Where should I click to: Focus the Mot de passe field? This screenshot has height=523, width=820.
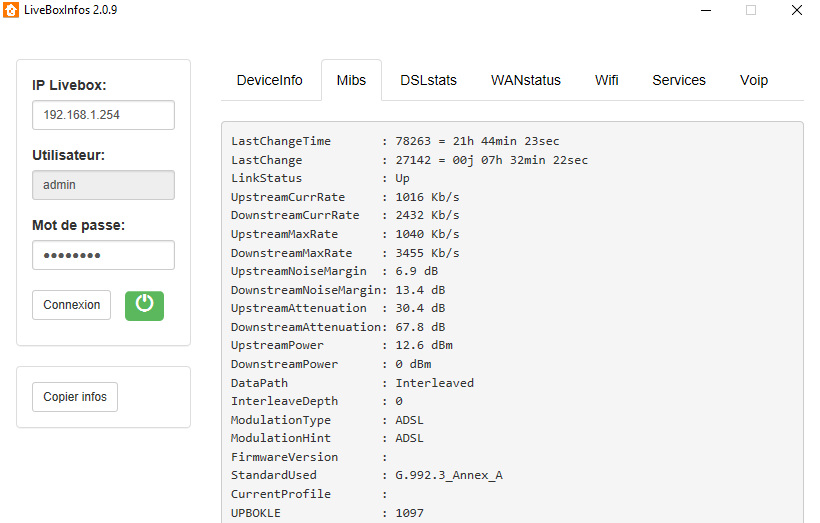(104, 255)
